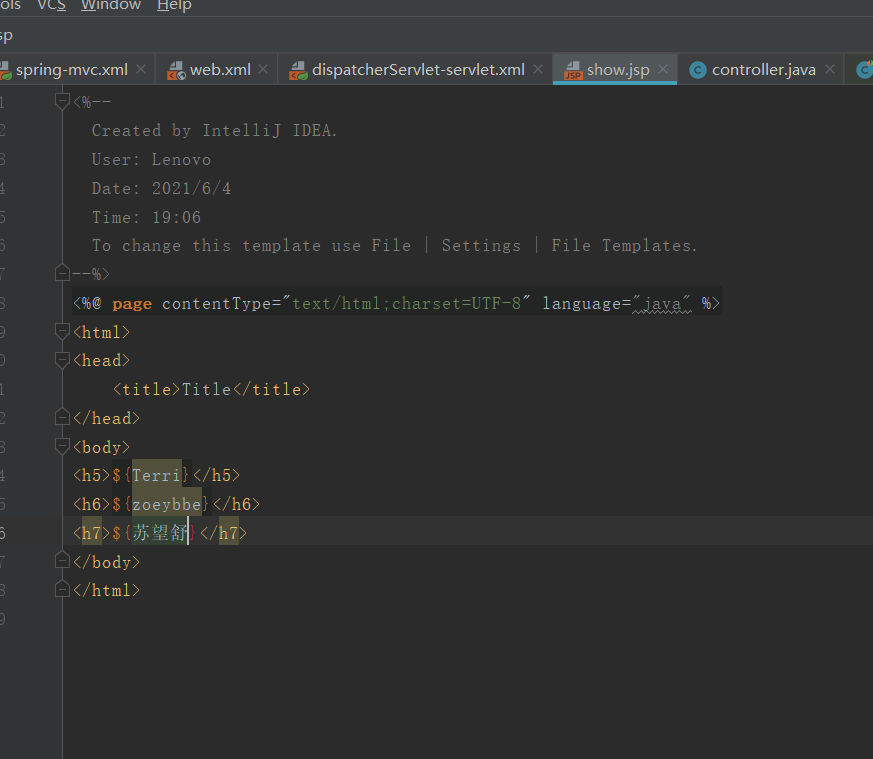Click 'File Templates.' in comment
This screenshot has height=759, width=873.
(x=624, y=246)
